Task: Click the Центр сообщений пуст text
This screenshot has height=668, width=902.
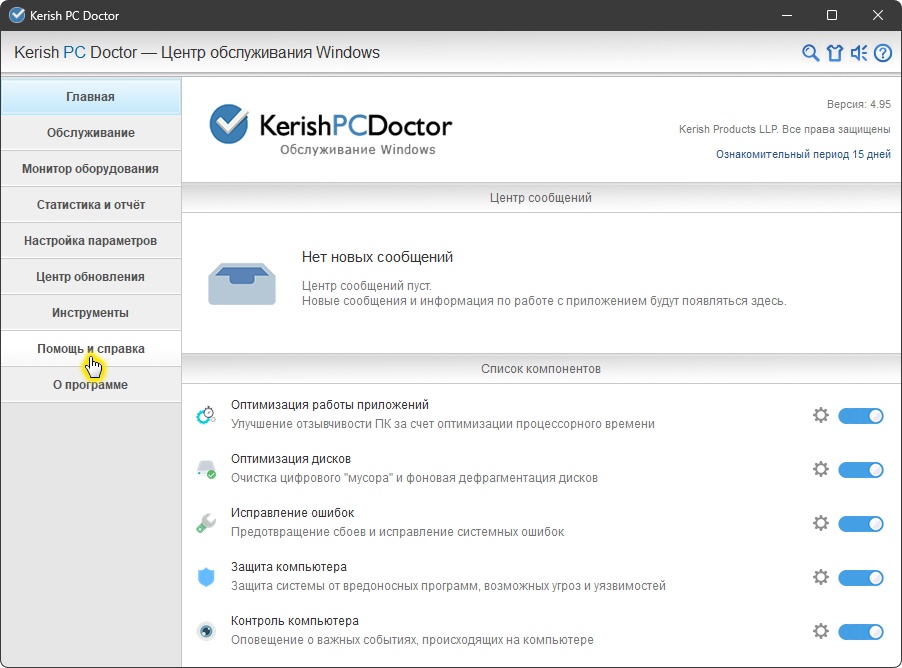Action: coord(367,286)
